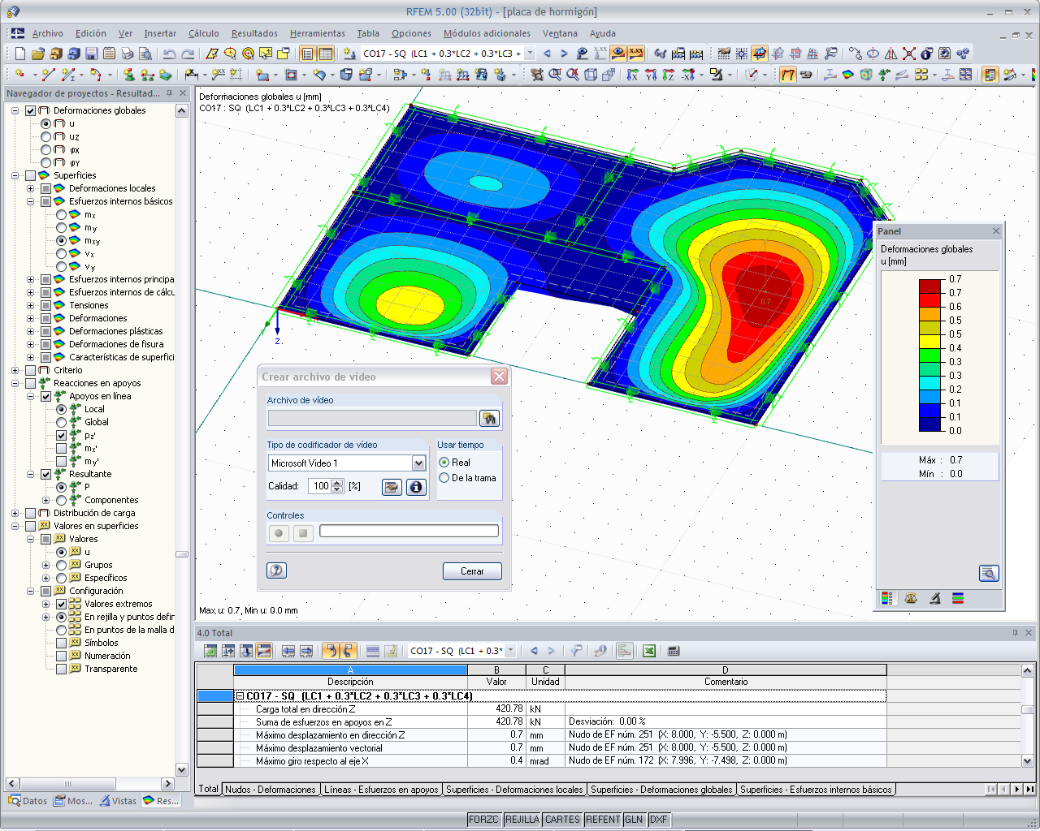Click the video recording start button
The width and height of the screenshot is (1040, 831).
click(279, 533)
